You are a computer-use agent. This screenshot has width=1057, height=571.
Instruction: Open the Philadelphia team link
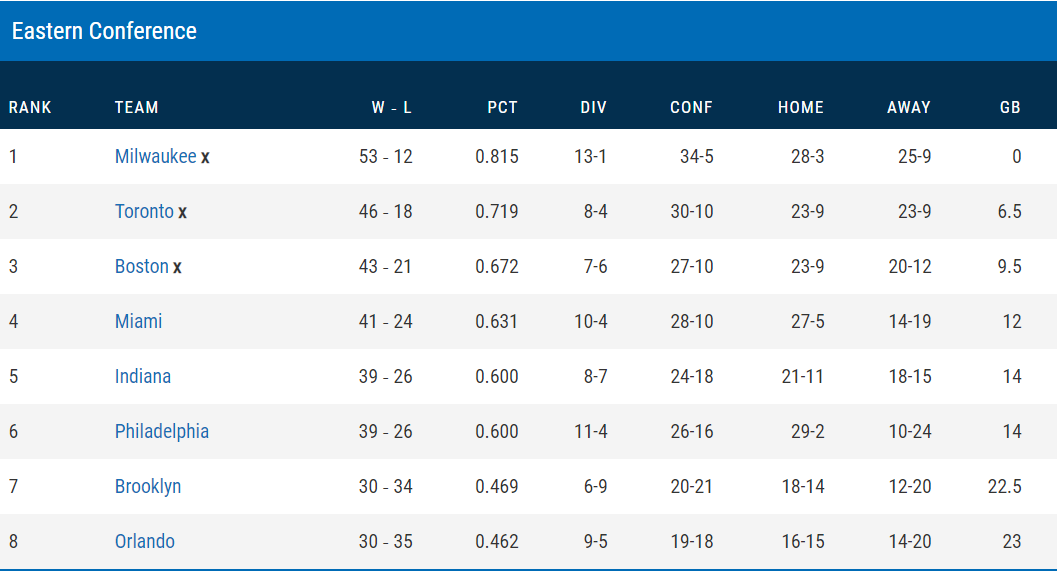[161, 431]
